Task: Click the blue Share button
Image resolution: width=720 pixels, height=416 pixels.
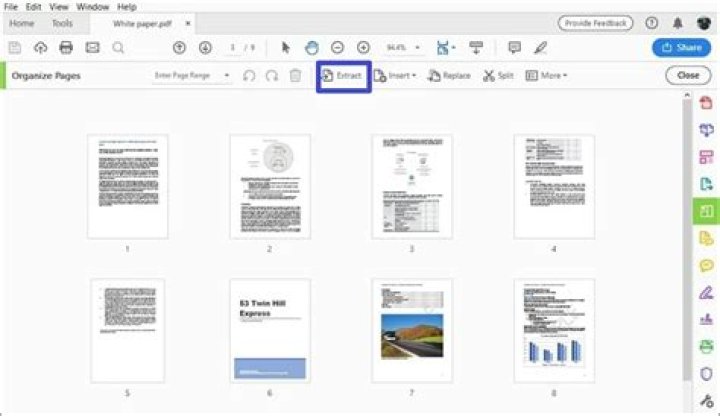Action: pyautogui.click(x=681, y=47)
